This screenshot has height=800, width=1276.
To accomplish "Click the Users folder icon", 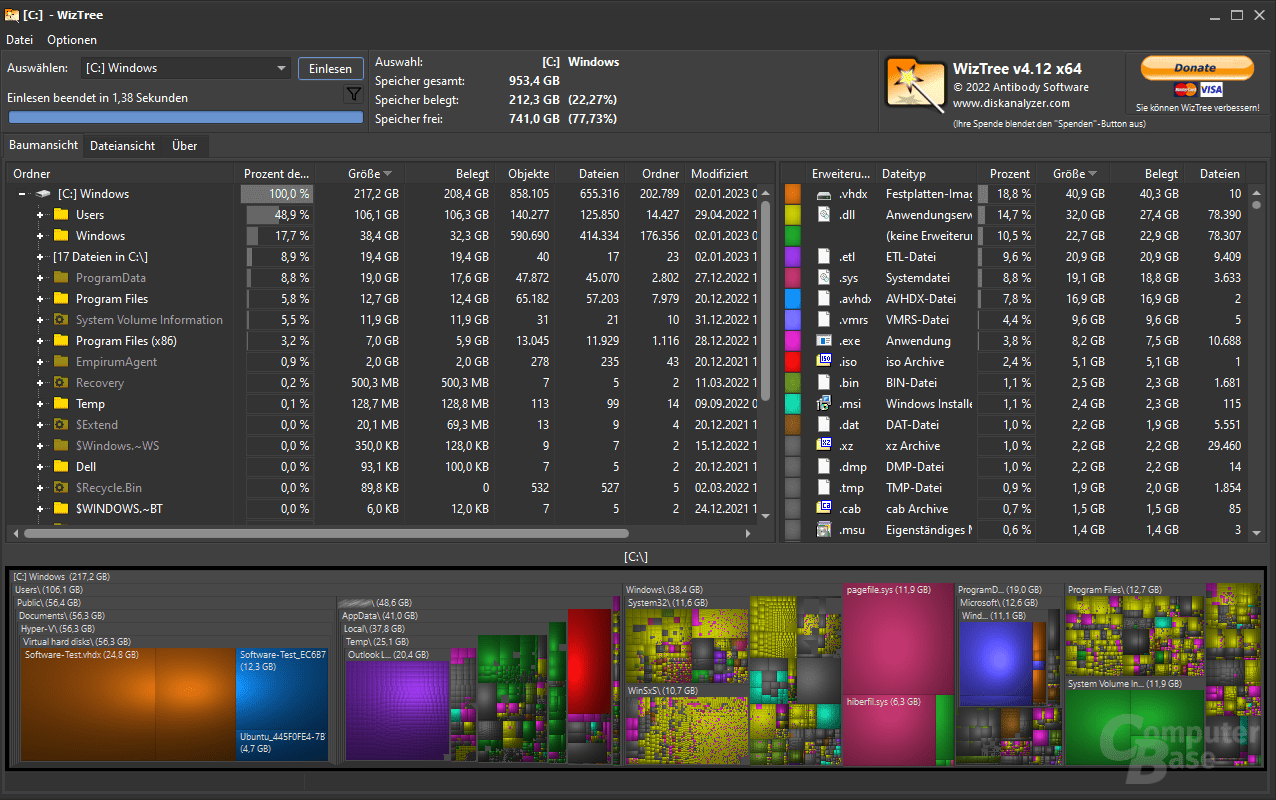I will click(60, 214).
